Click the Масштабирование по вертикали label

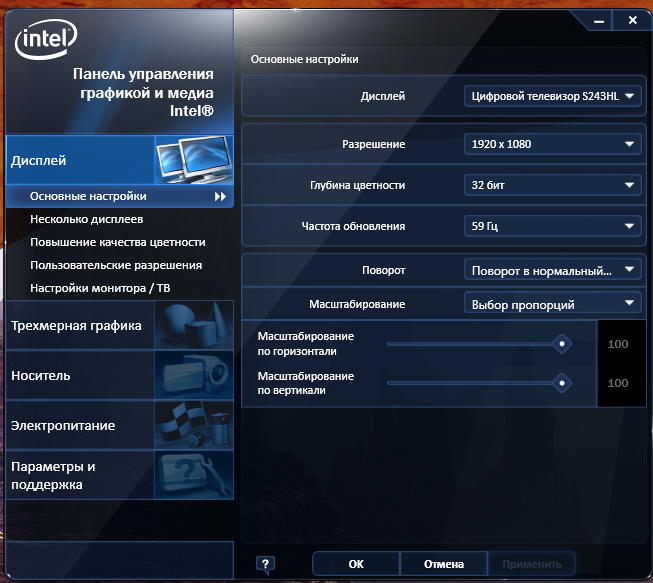[306, 383]
